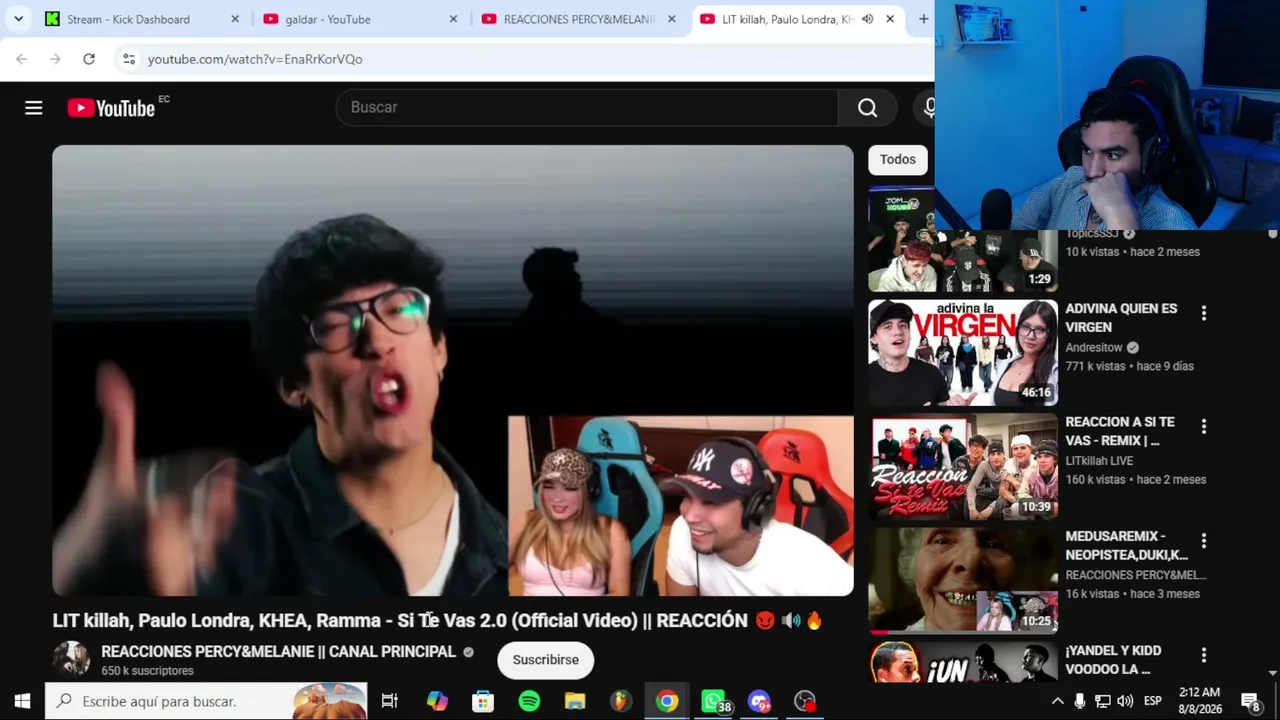Change the ESP input language
This screenshot has width=1280, height=720.
(x=1152, y=701)
